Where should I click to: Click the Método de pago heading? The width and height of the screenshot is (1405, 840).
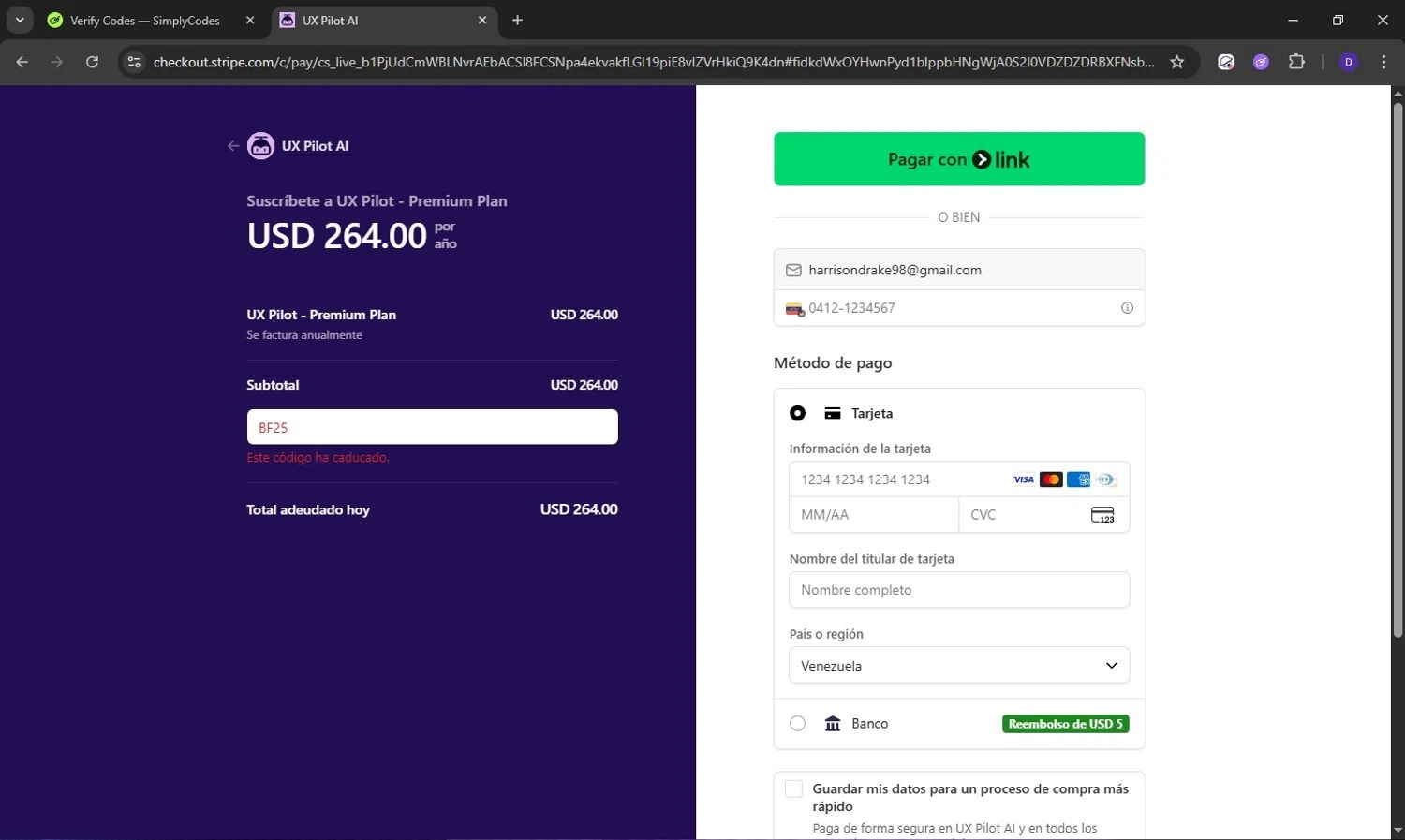(833, 363)
